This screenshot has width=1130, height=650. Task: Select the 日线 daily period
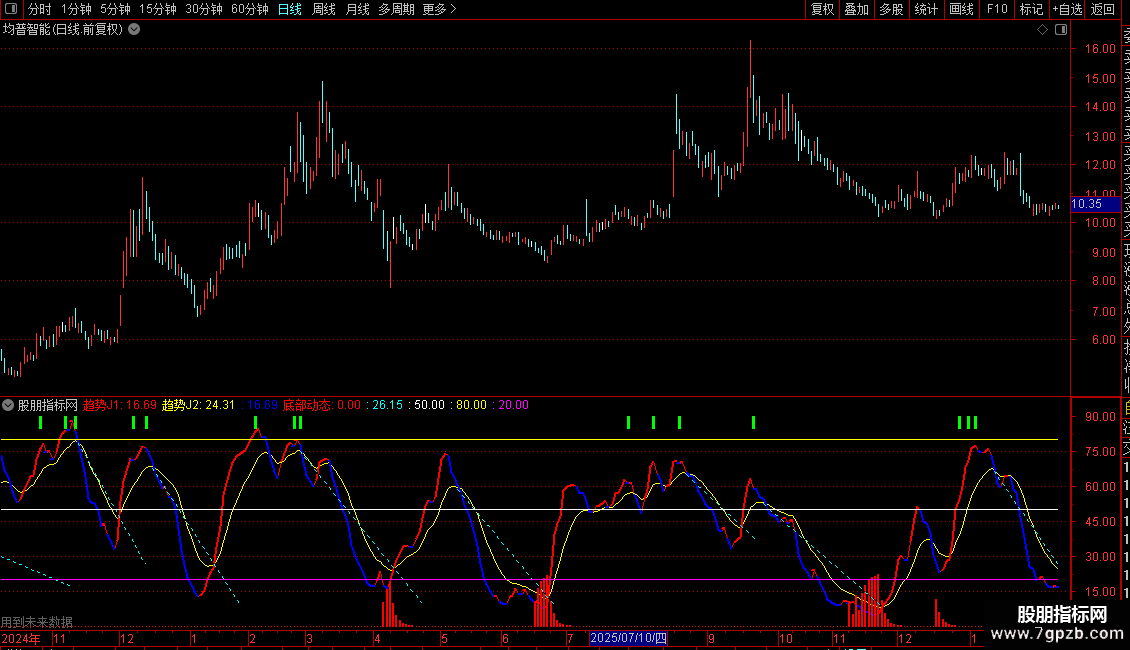[290, 9]
